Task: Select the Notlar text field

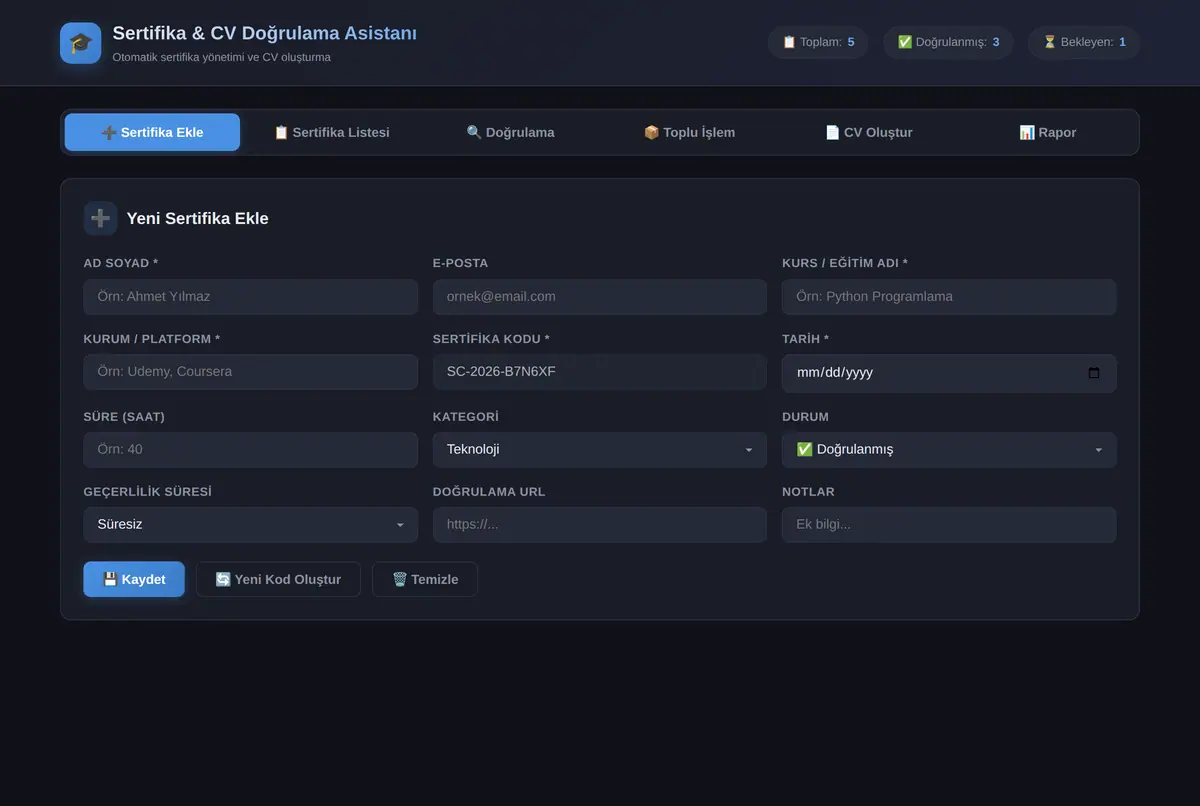Action: coord(949,525)
